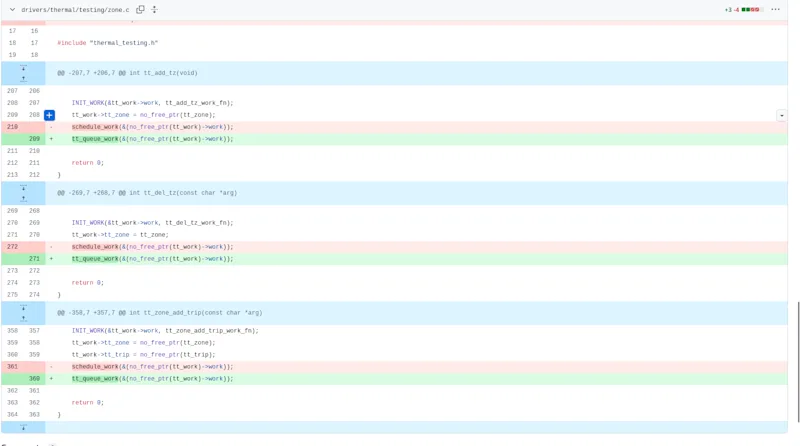The image size is (800, 446).
Task: Expand up in the tt_add_tz hunk header
Action: coord(23,79)
